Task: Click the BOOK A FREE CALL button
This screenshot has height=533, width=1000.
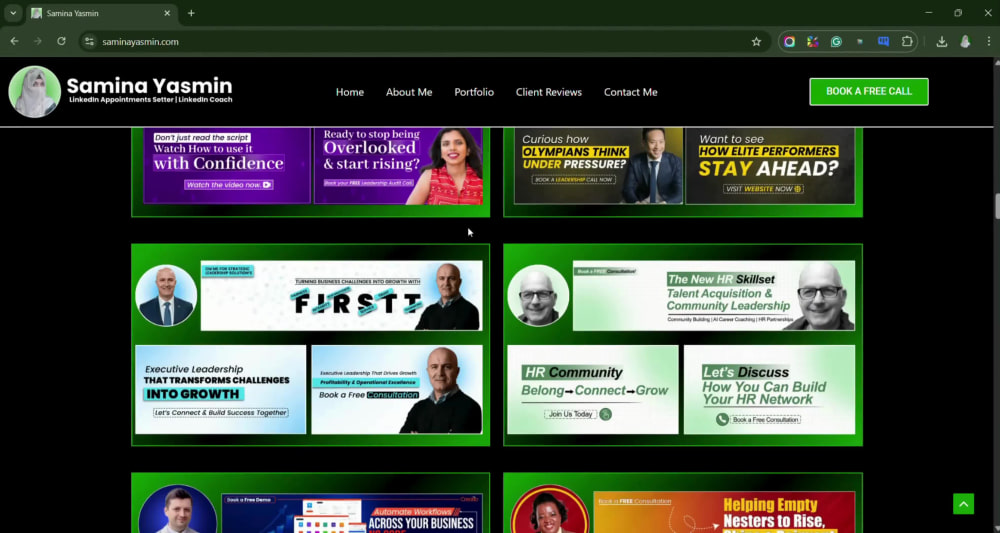Action: pos(869,91)
